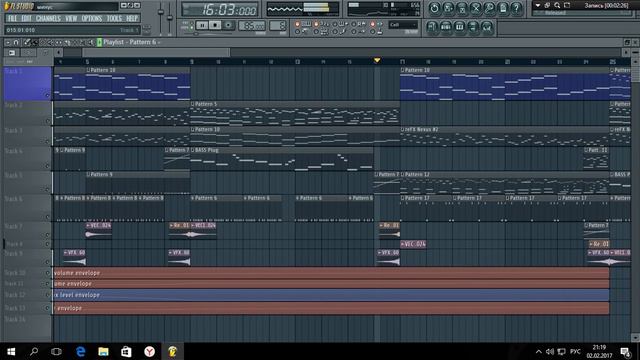The image size is (640, 360).
Task: Click the РУС language indicator
Action: 576,351
